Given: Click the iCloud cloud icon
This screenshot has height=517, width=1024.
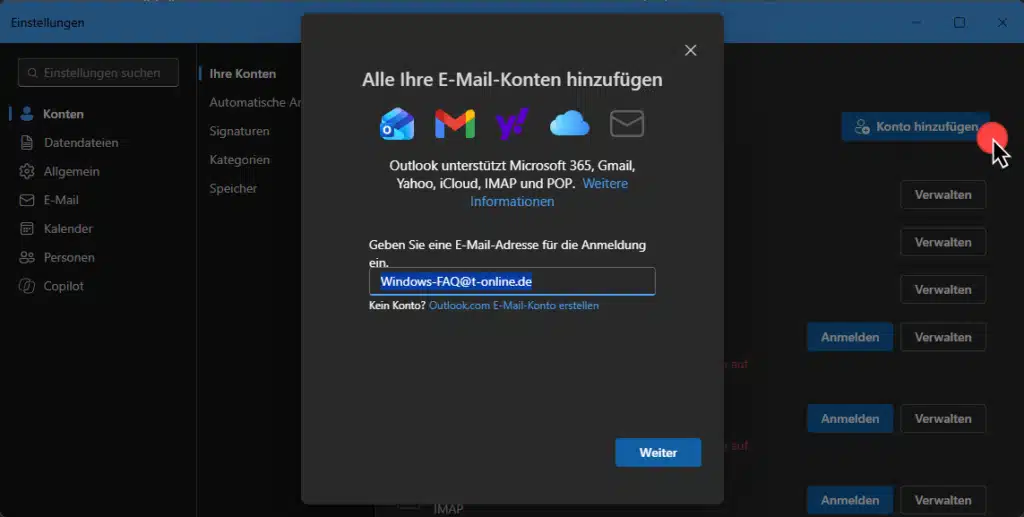Looking at the screenshot, I should pos(569,123).
